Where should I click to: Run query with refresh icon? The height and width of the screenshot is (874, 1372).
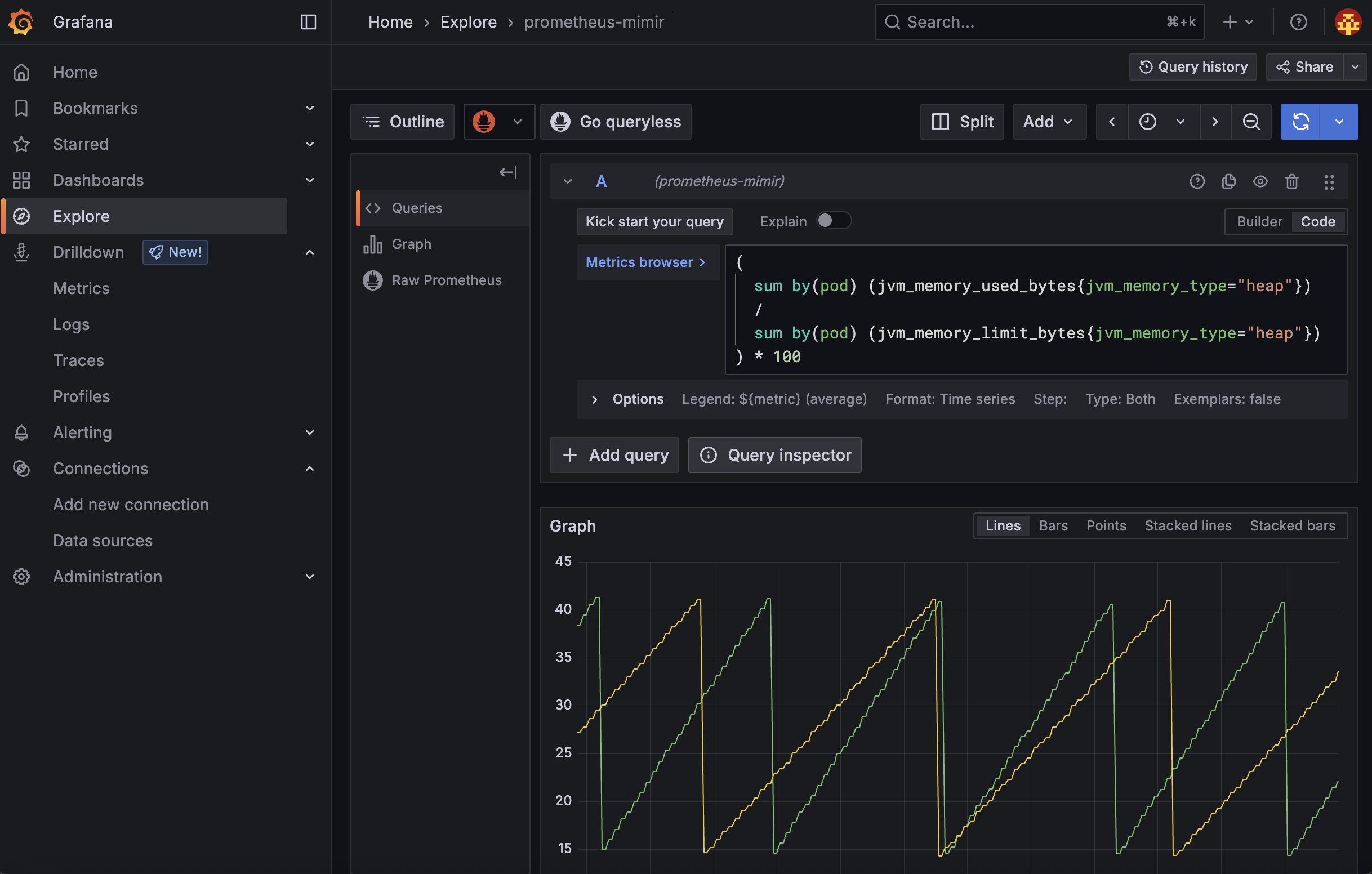tap(1300, 121)
